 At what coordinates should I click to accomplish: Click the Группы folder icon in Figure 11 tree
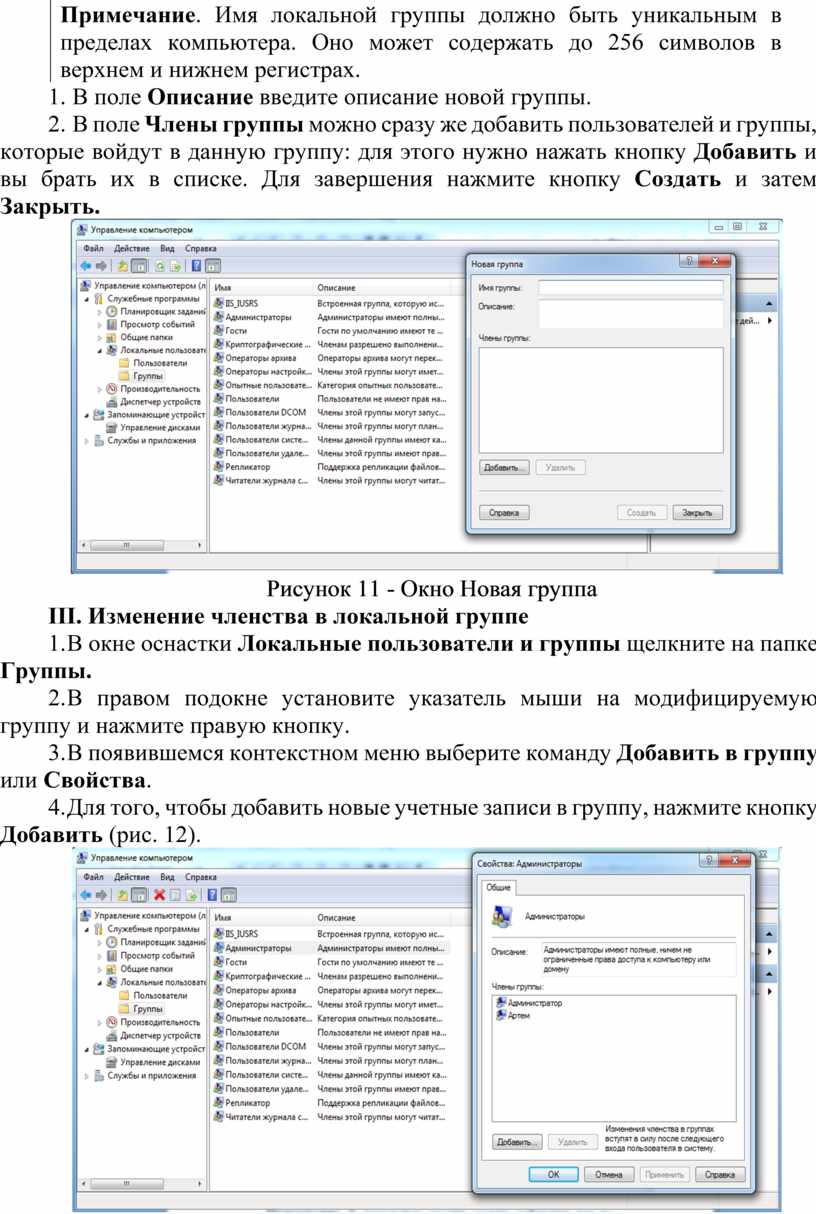click(x=125, y=376)
